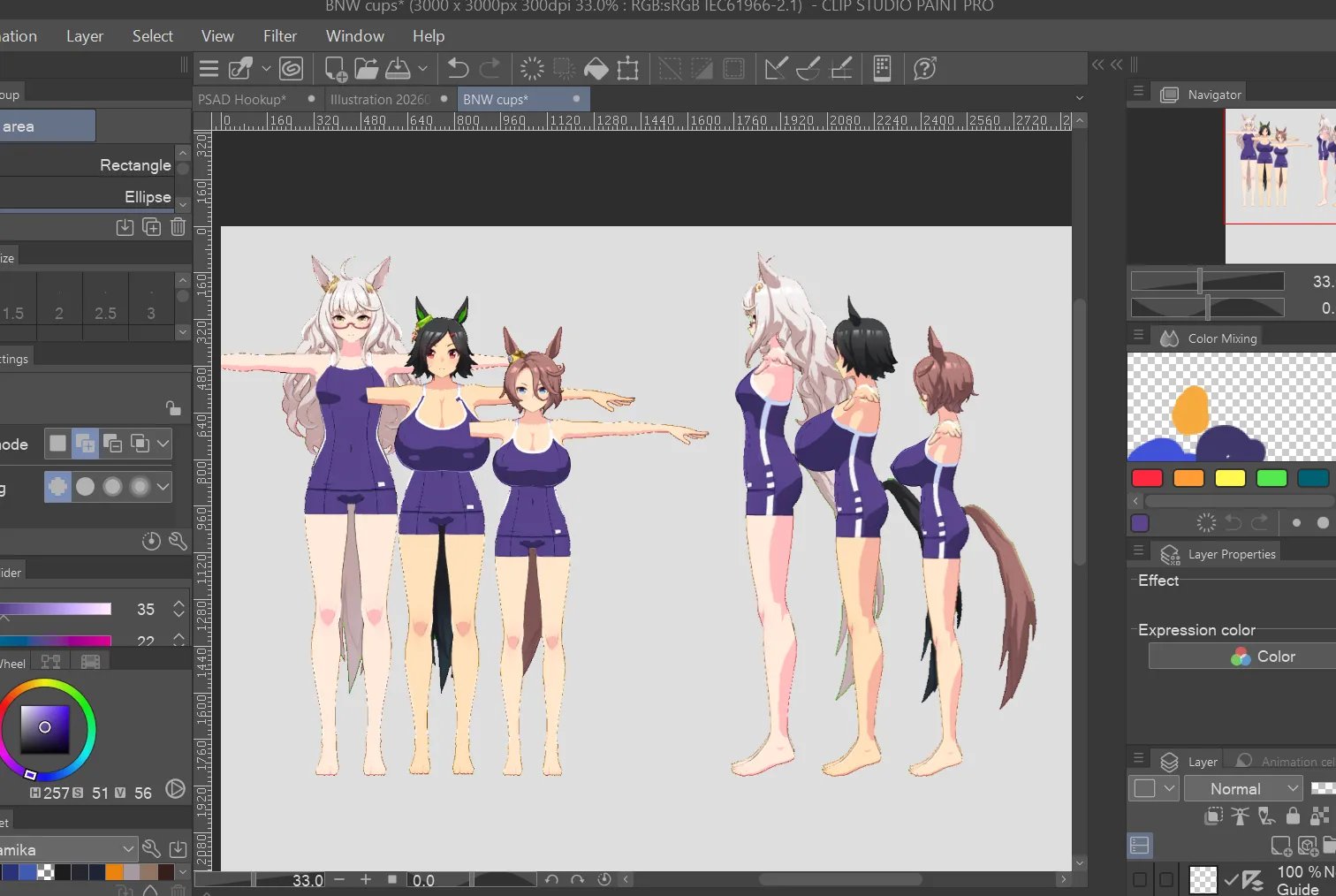
Task: Open sub tool detail with the wrench icon
Action: point(178,541)
